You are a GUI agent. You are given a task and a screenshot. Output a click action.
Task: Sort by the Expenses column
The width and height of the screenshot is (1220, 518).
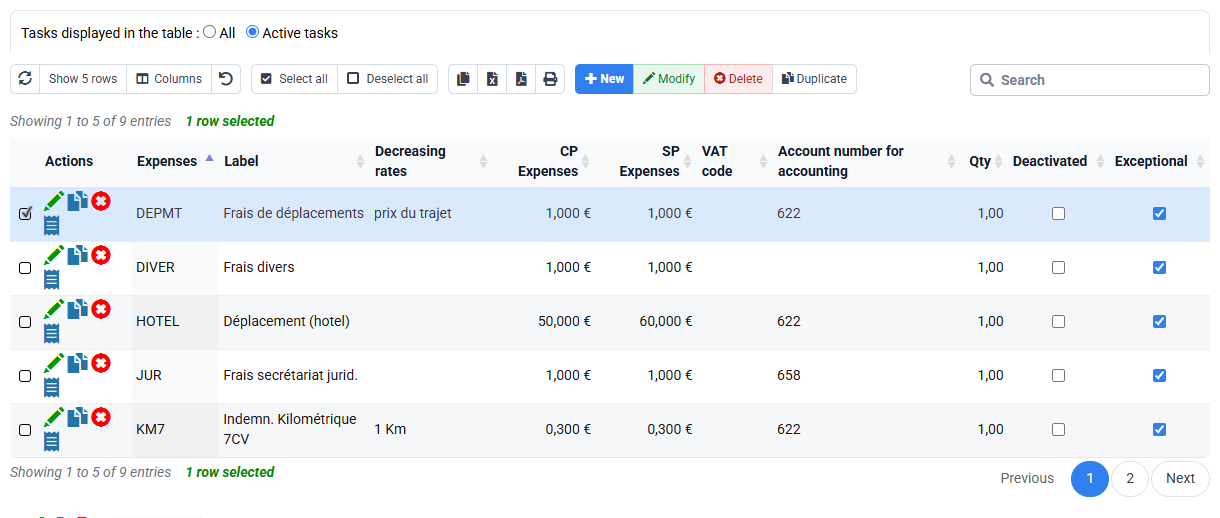click(x=174, y=161)
